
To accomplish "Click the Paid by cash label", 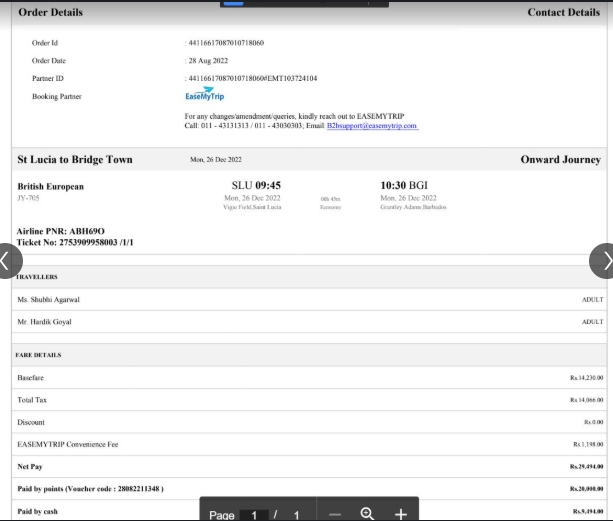I will [x=38, y=512].
